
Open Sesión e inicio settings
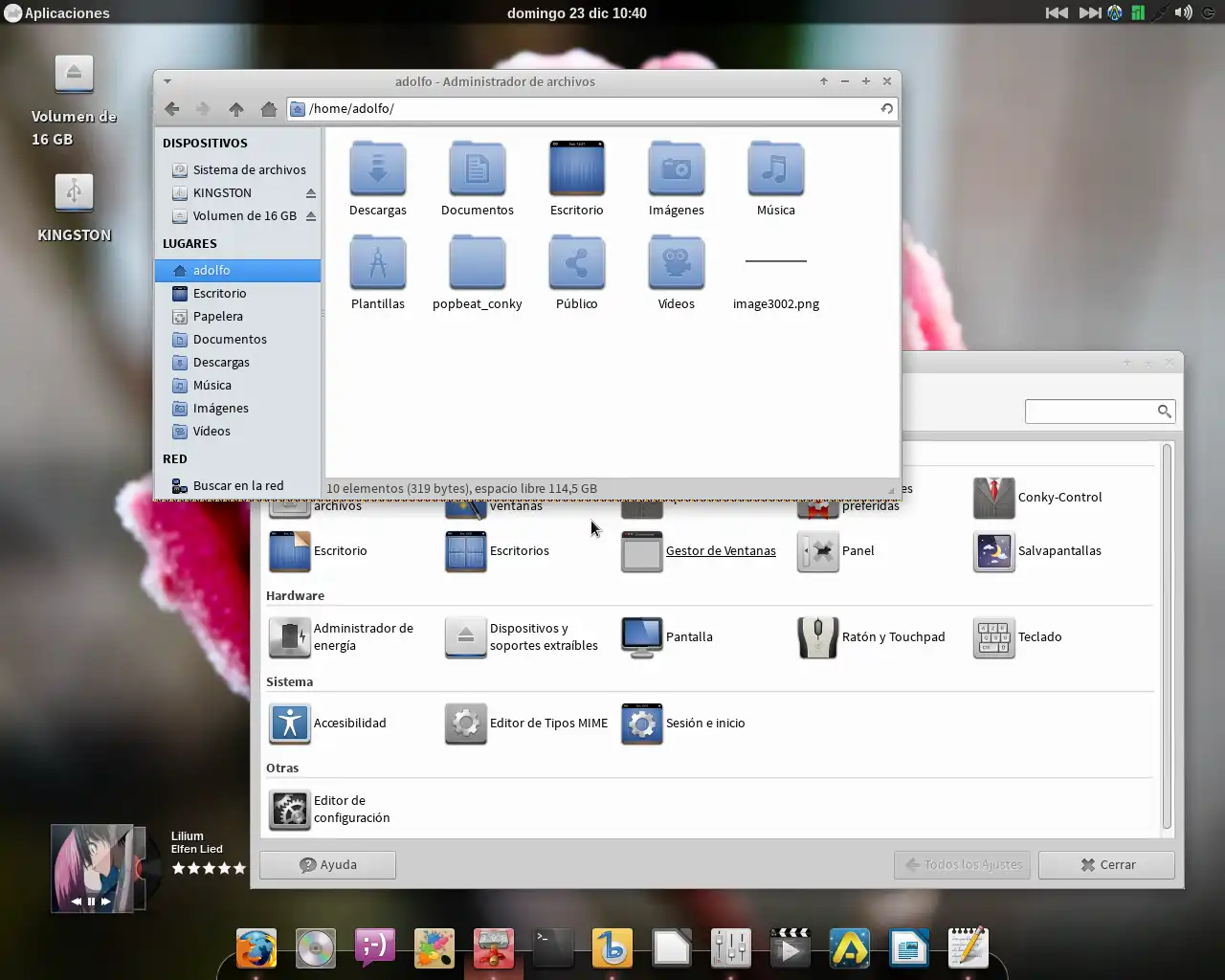[x=683, y=724]
